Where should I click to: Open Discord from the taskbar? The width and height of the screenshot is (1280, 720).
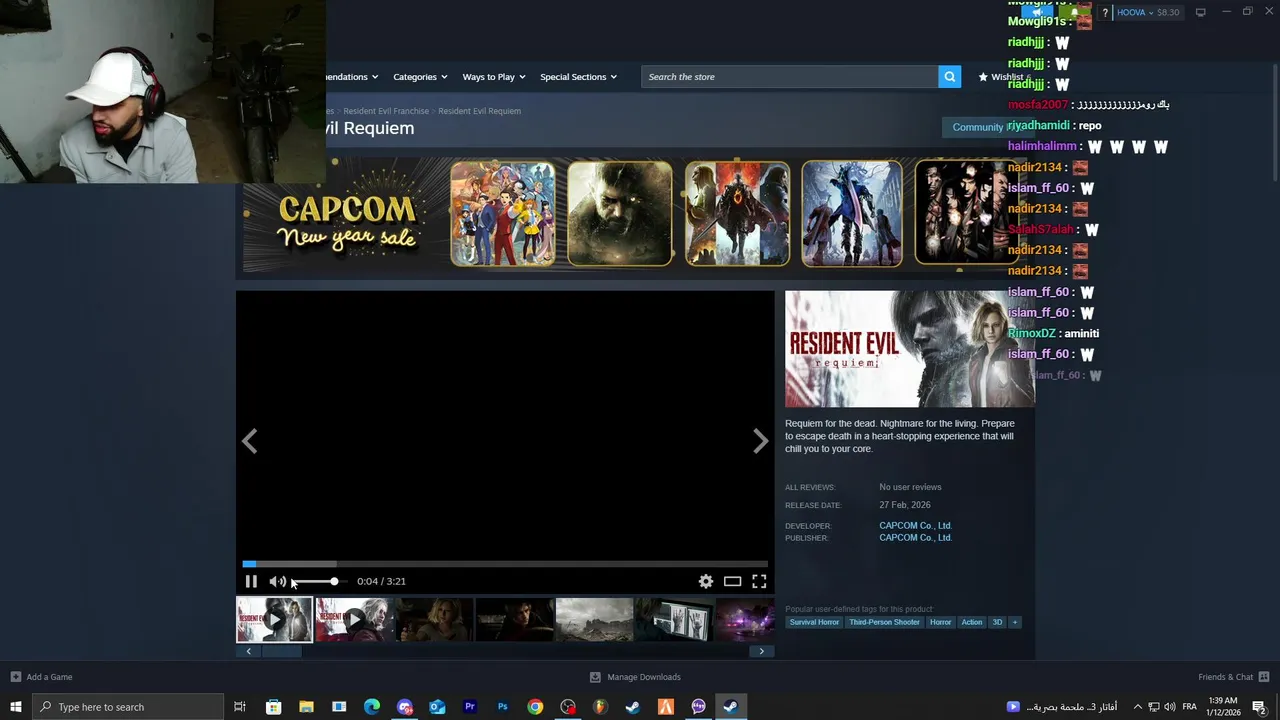405,707
